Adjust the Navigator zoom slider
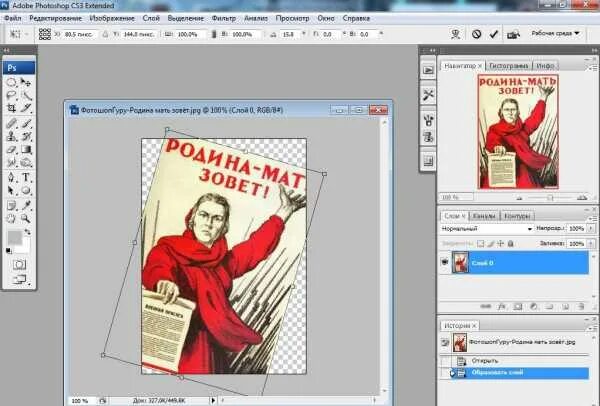The image size is (600, 406). [549, 198]
